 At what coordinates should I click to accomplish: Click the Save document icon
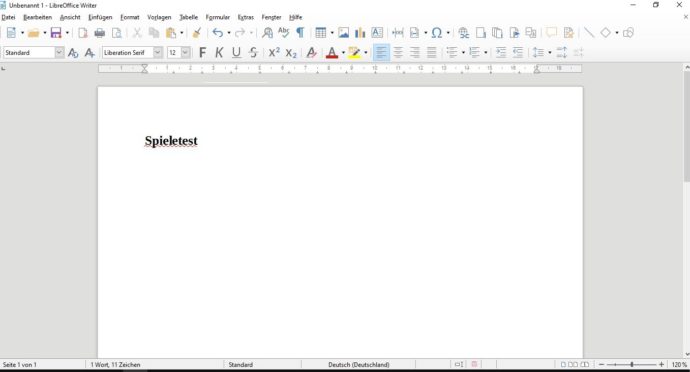(x=56, y=33)
